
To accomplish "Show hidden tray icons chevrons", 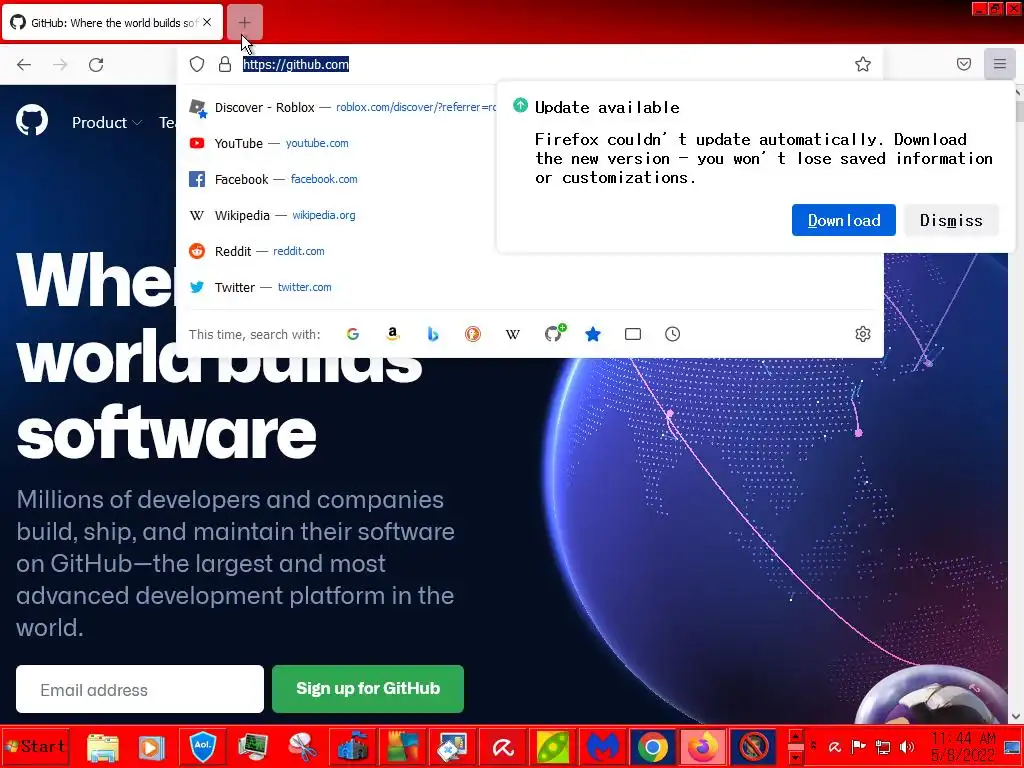I will [814, 745].
